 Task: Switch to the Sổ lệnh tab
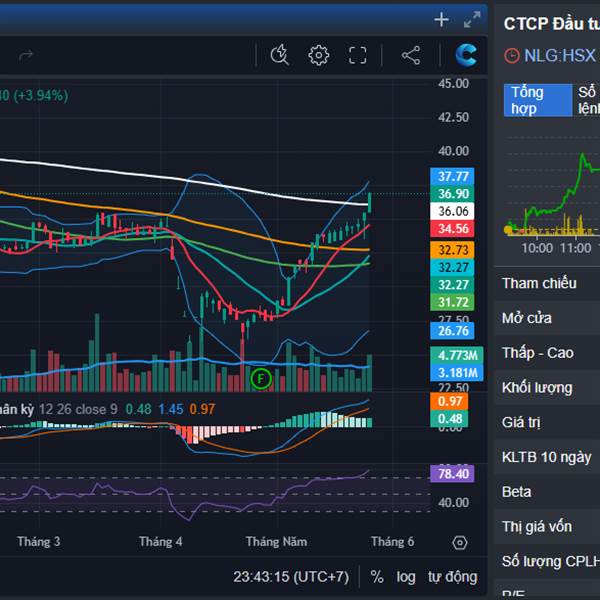coord(588,100)
